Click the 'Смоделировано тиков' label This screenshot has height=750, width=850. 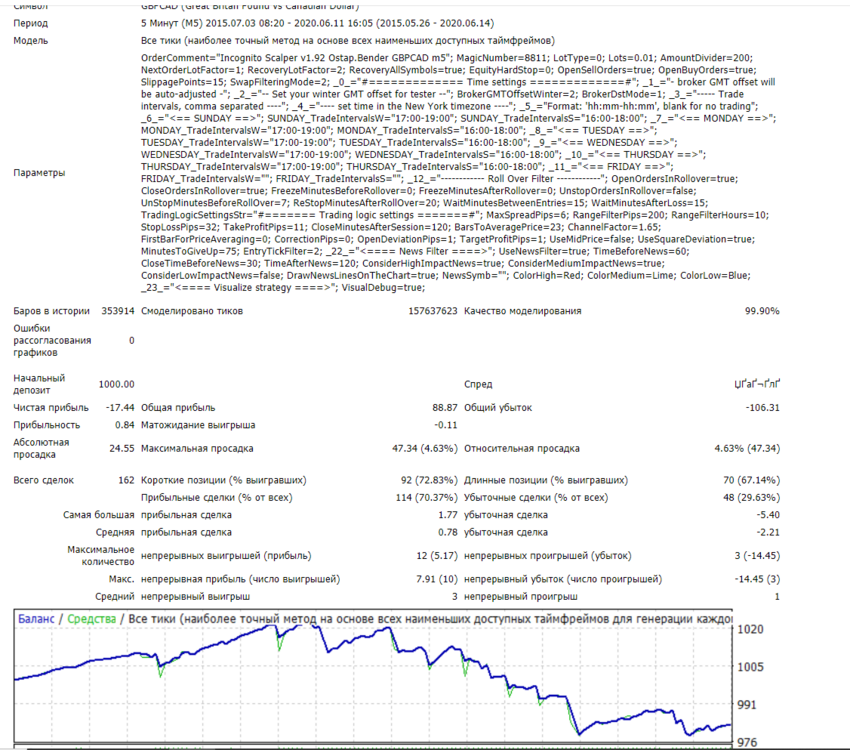click(x=192, y=311)
